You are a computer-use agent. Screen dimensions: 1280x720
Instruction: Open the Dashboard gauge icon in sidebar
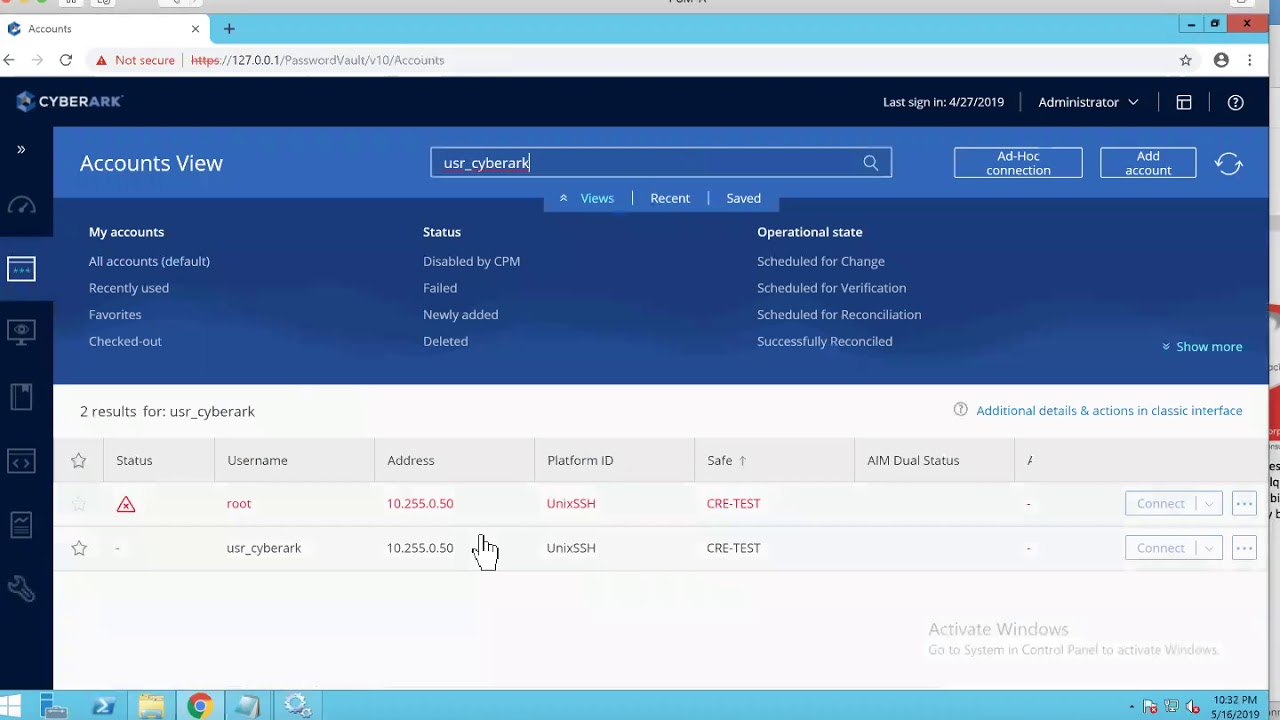point(21,206)
